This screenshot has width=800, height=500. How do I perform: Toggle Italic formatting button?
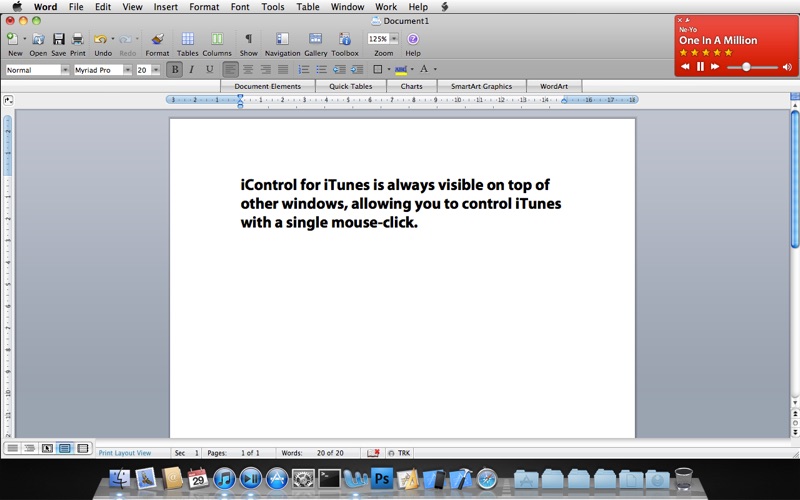192,70
